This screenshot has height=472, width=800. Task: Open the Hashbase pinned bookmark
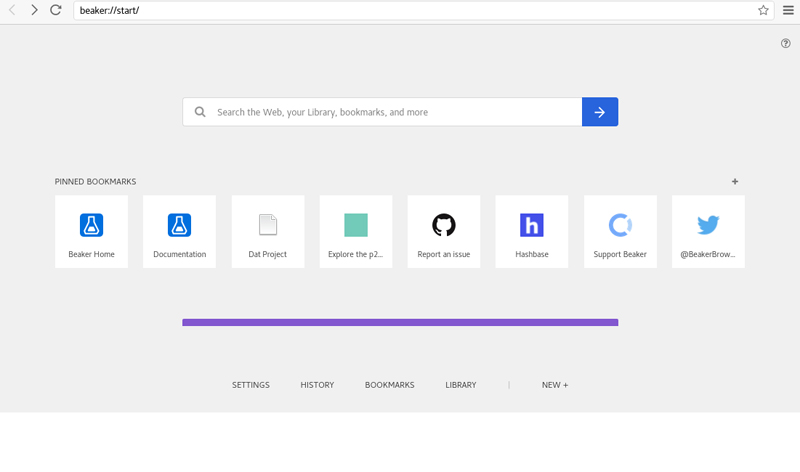[x=531, y=231]
